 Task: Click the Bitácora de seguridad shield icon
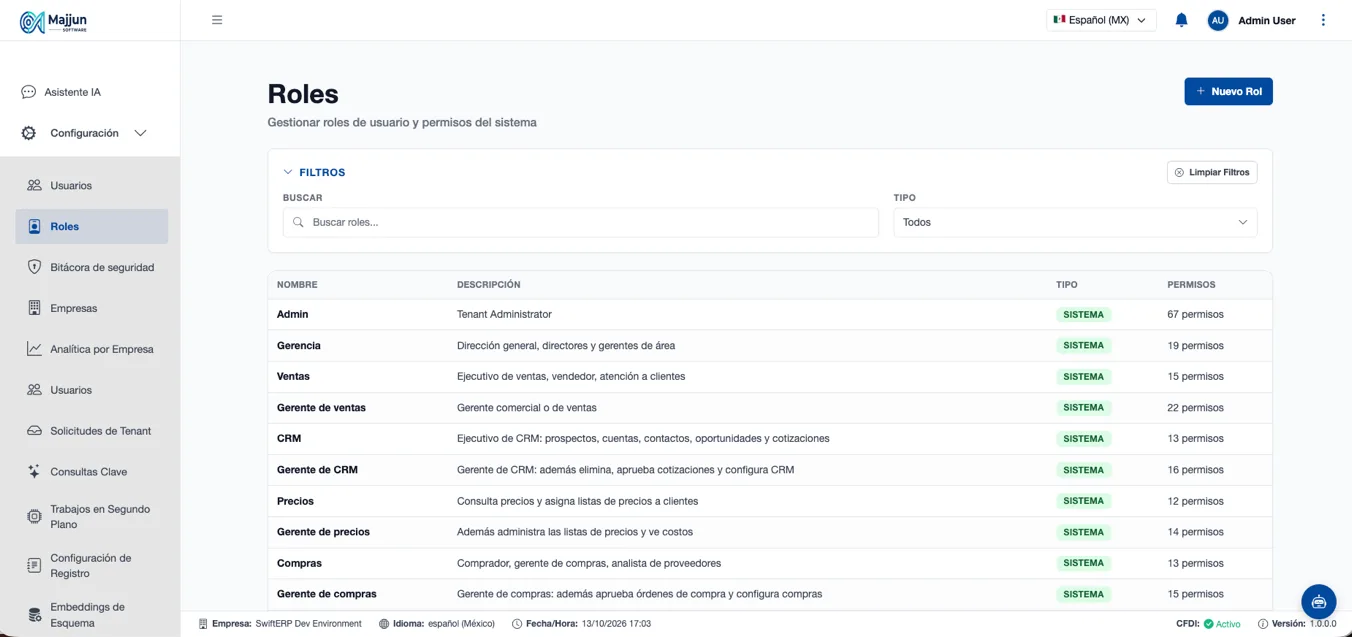[34, 267]
